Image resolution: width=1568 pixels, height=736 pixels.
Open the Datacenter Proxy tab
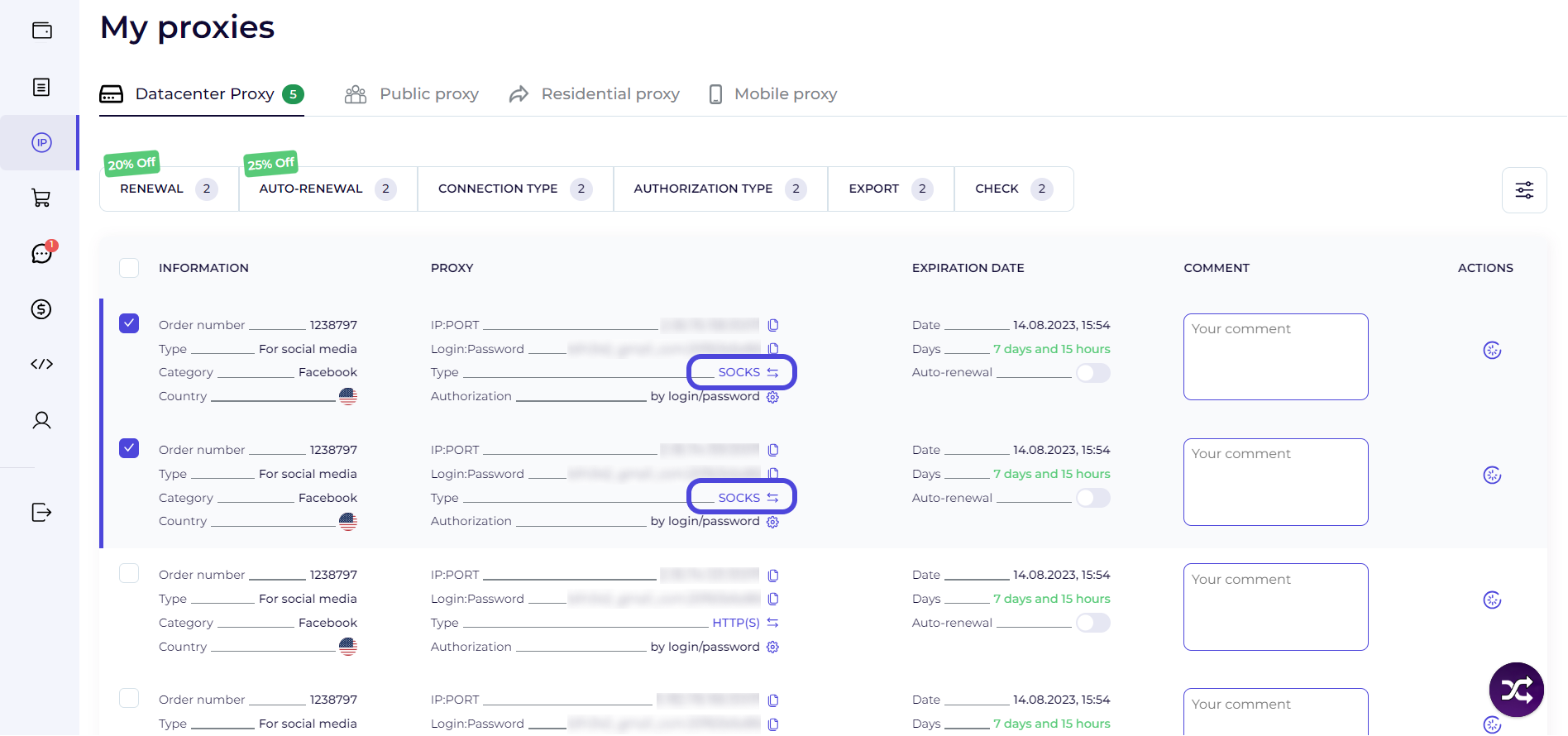[x=202, y=94]
